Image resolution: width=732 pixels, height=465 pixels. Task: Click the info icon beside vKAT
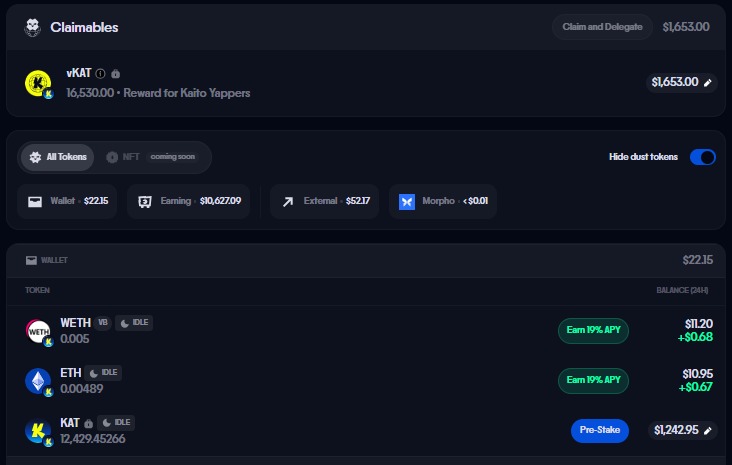tap(100, 74)
